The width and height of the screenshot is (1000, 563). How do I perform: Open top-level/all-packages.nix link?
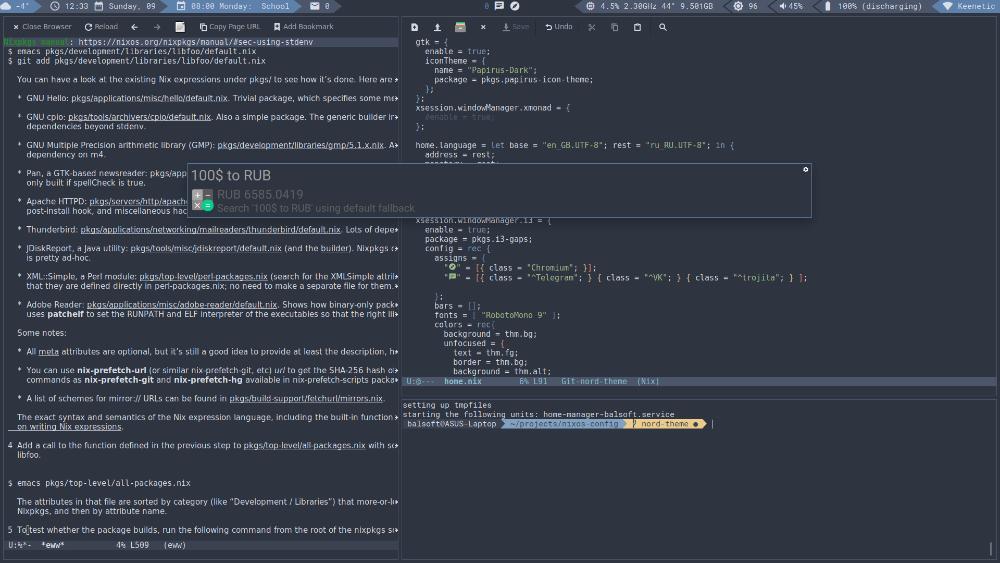(304, 446)
